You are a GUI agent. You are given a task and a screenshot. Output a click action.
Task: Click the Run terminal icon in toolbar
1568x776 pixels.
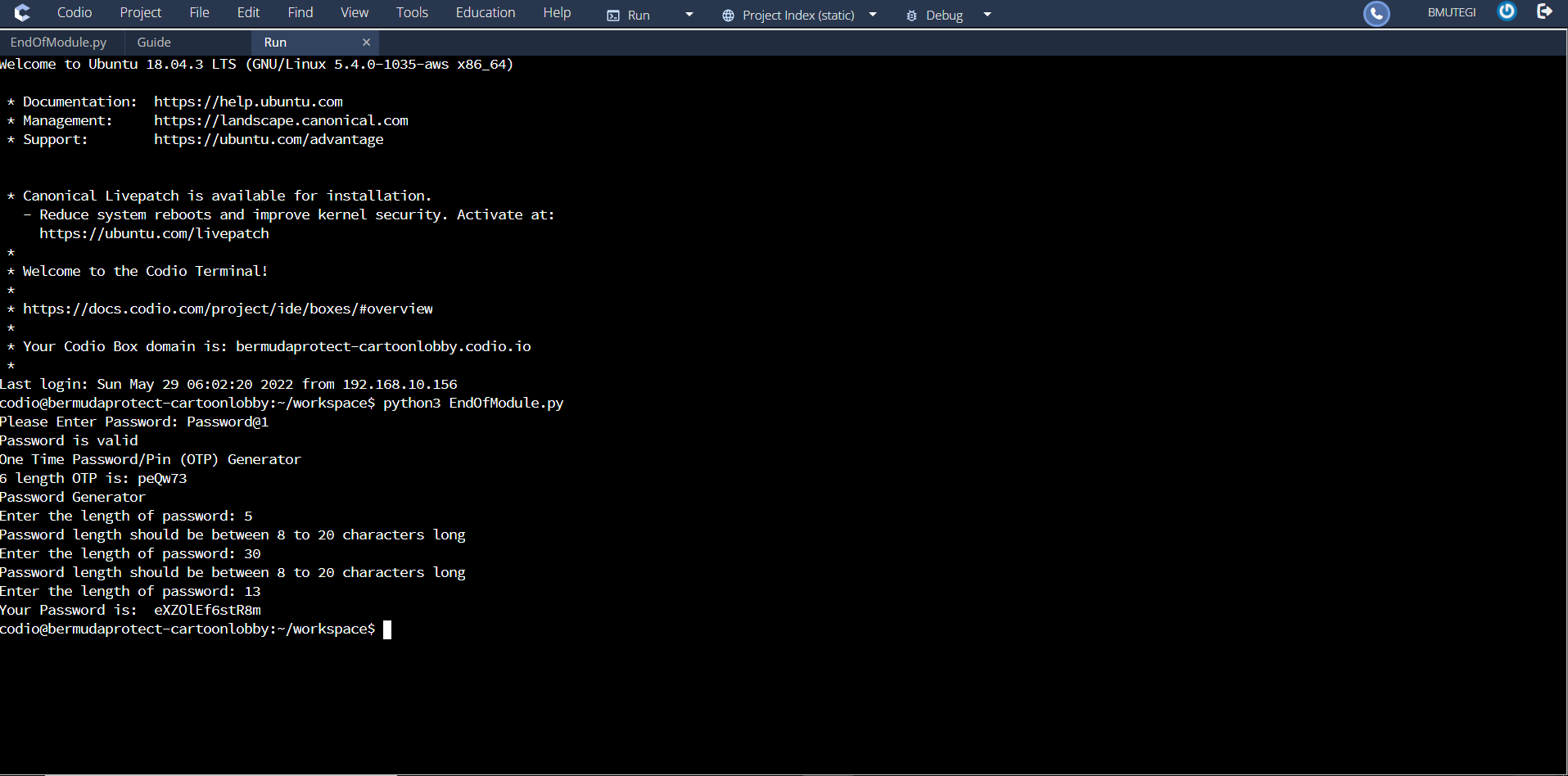coord(613,16)
